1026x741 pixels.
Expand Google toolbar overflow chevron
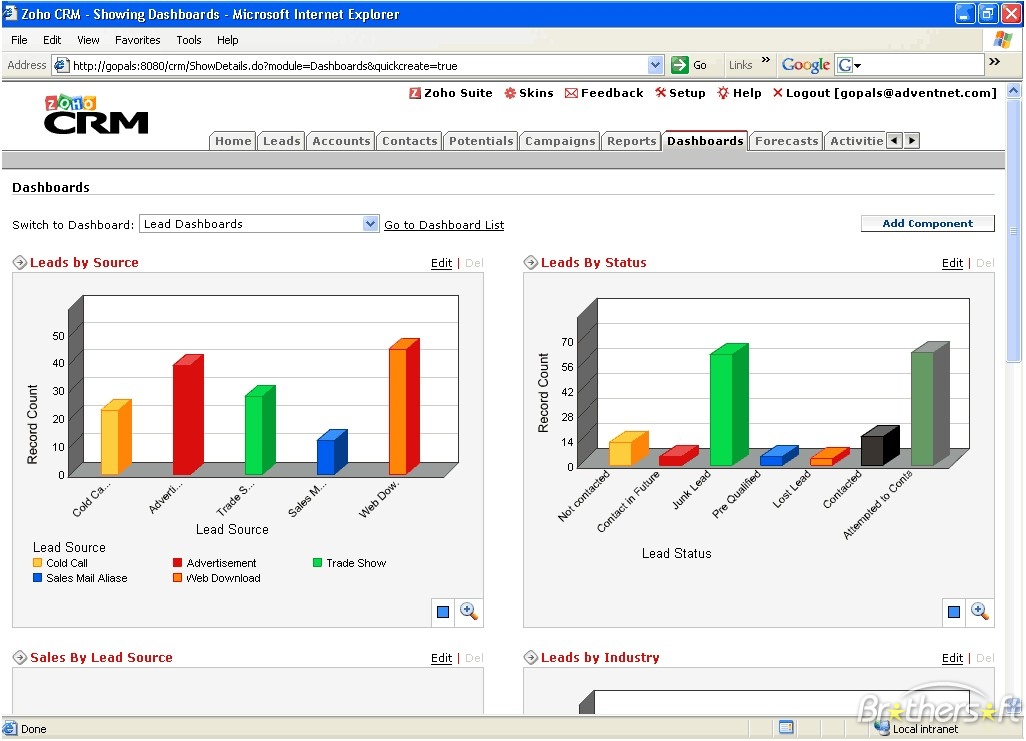coord(995,62)
